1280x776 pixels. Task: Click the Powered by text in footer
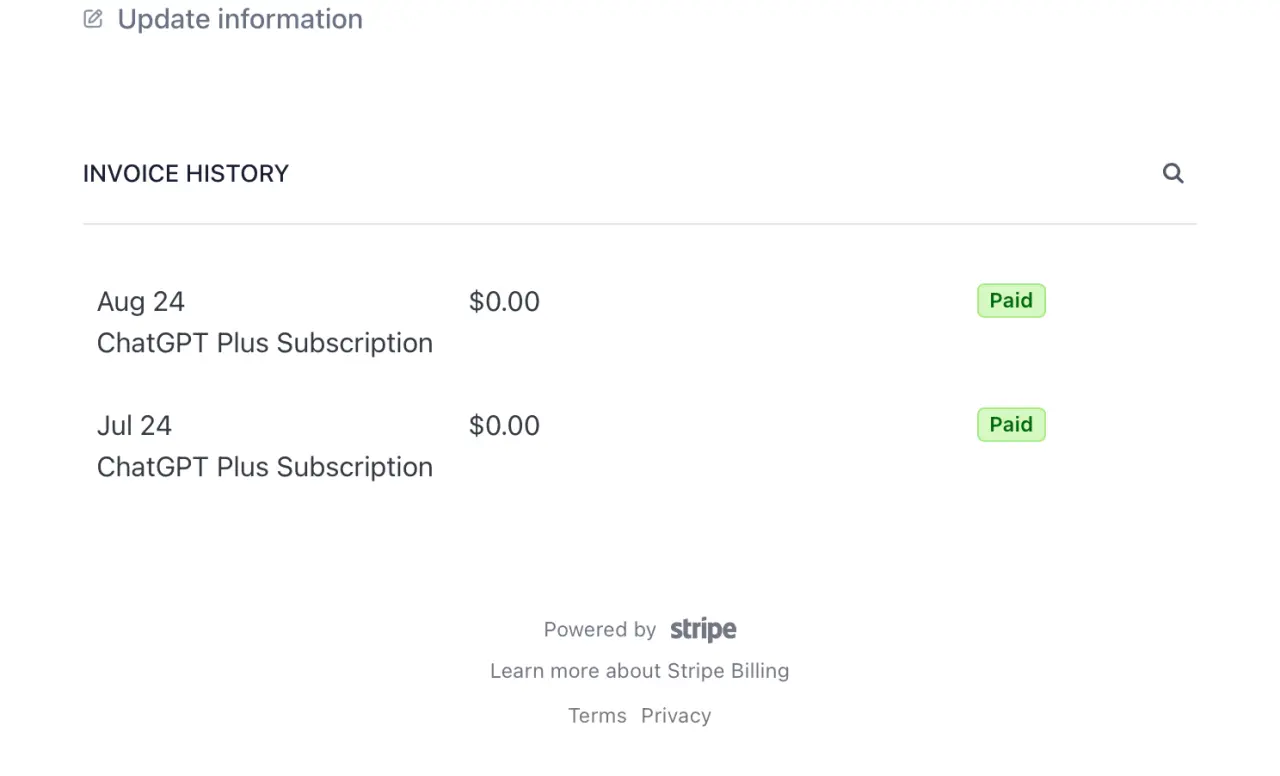[600, 630]
